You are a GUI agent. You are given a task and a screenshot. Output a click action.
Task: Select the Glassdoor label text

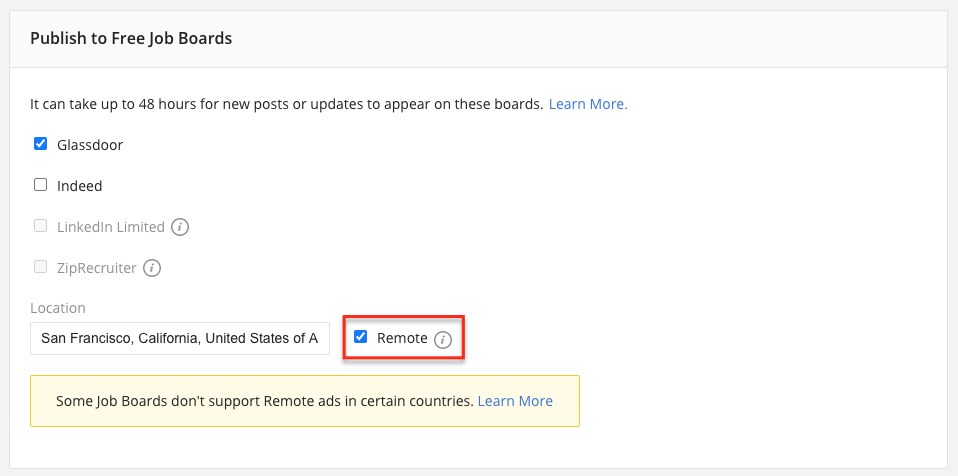point(90,145)
